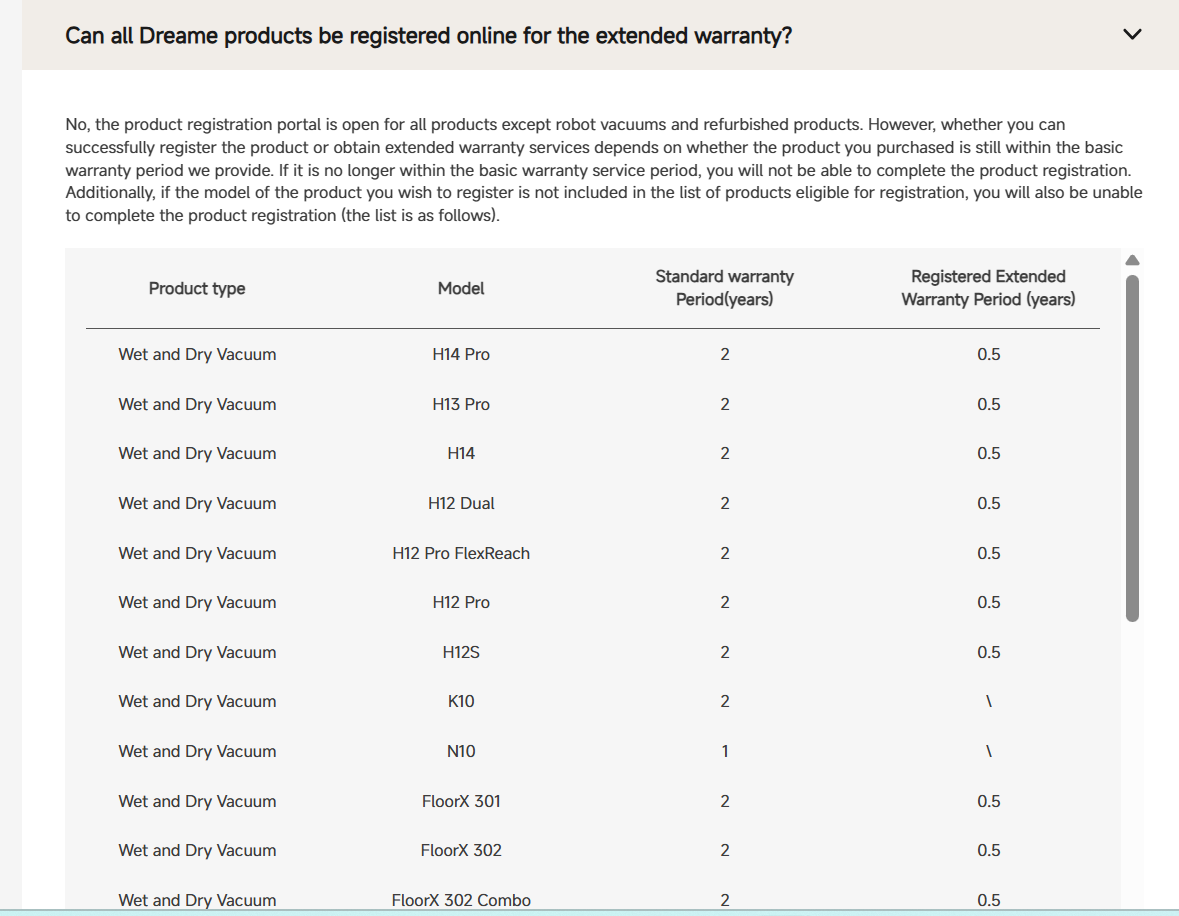Click the 'FloorX 301' model cell
The image size is (1179, 916).
461,801
